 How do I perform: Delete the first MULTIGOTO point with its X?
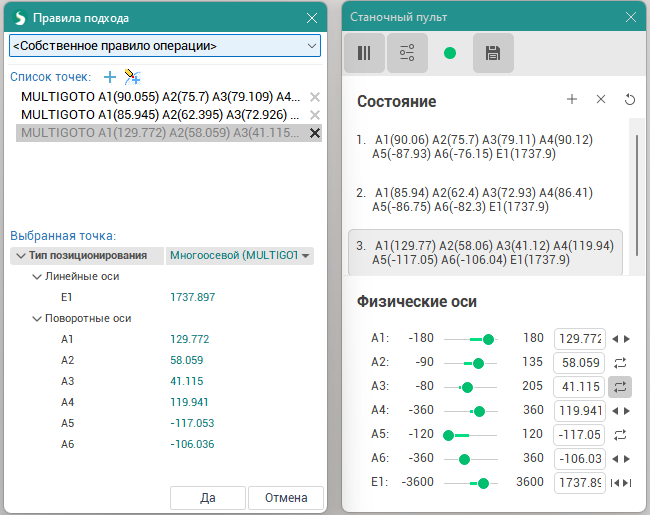click(315, 97)
